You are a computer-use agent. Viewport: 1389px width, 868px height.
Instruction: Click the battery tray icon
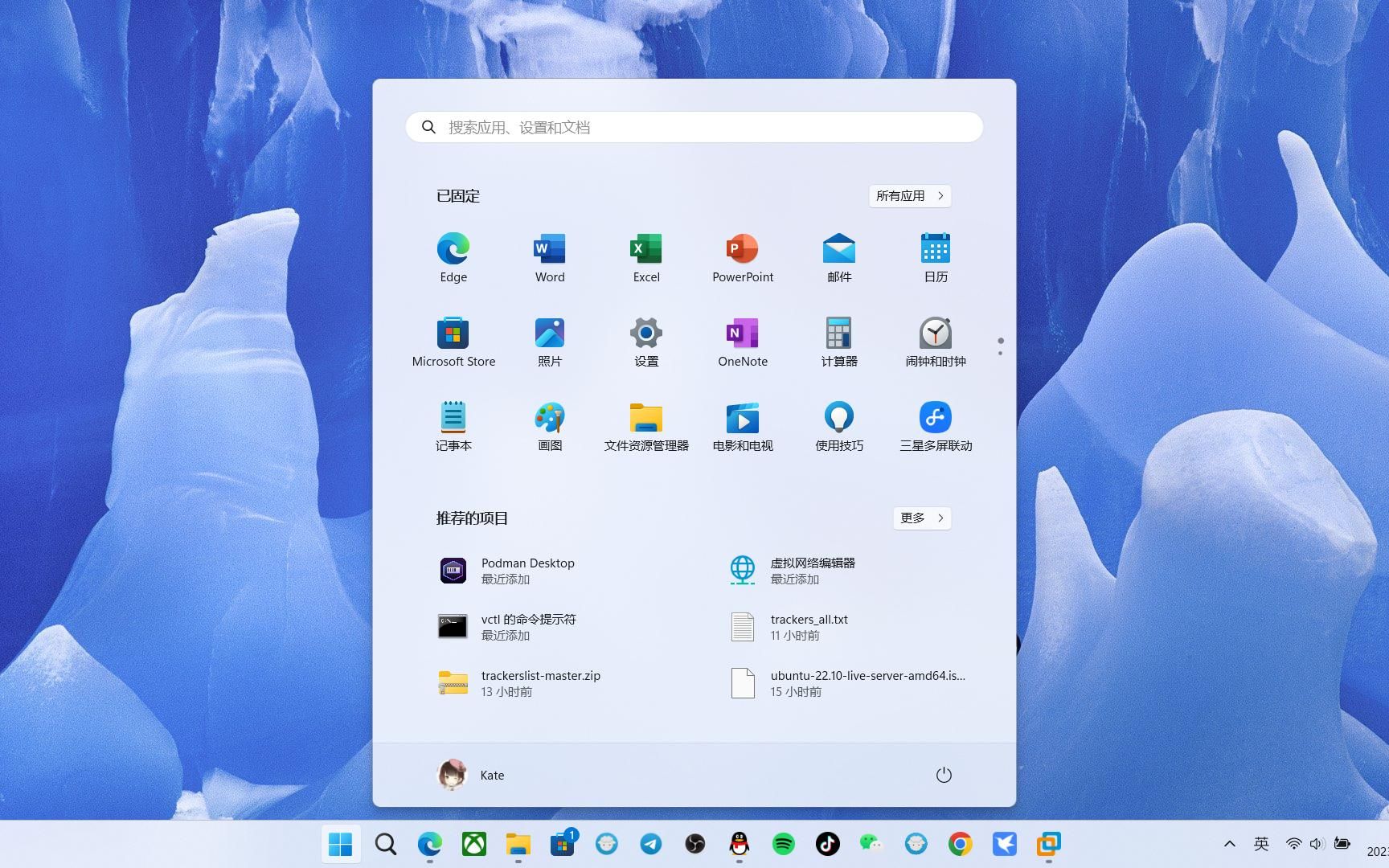pyautogui.click(x=1342, y=843)
